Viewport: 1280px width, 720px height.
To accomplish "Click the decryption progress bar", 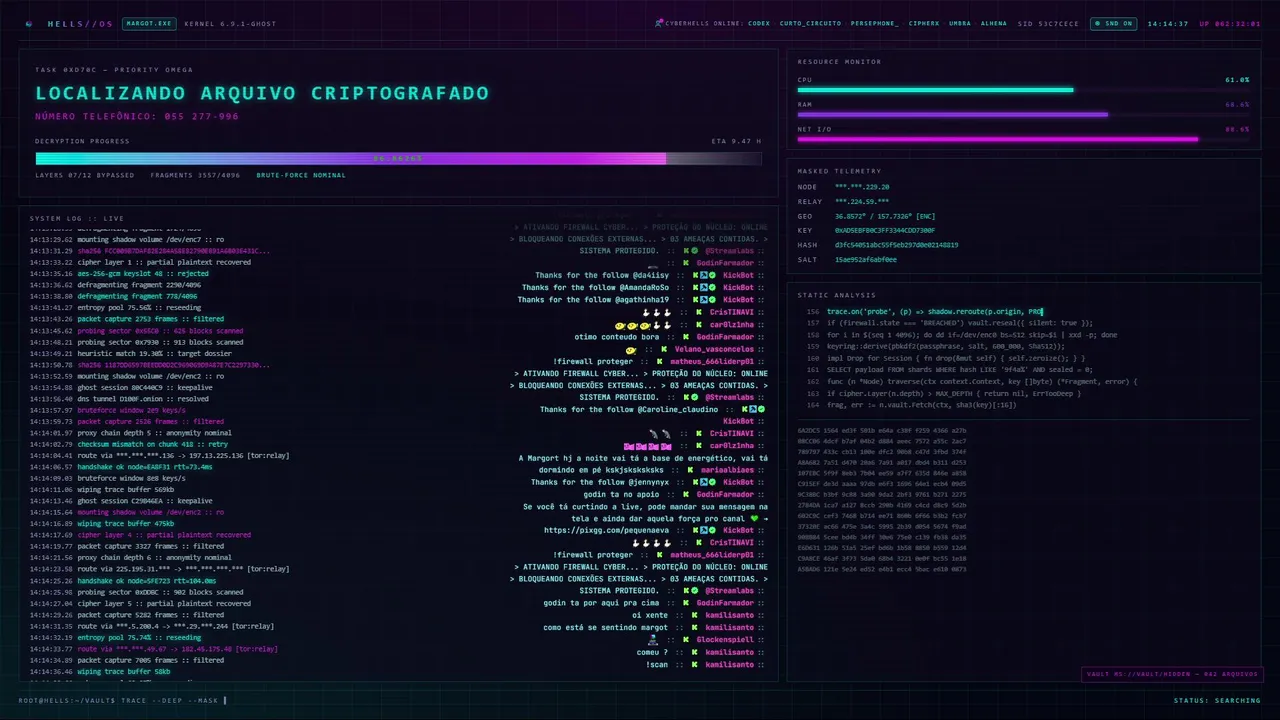I will point(398,158).
